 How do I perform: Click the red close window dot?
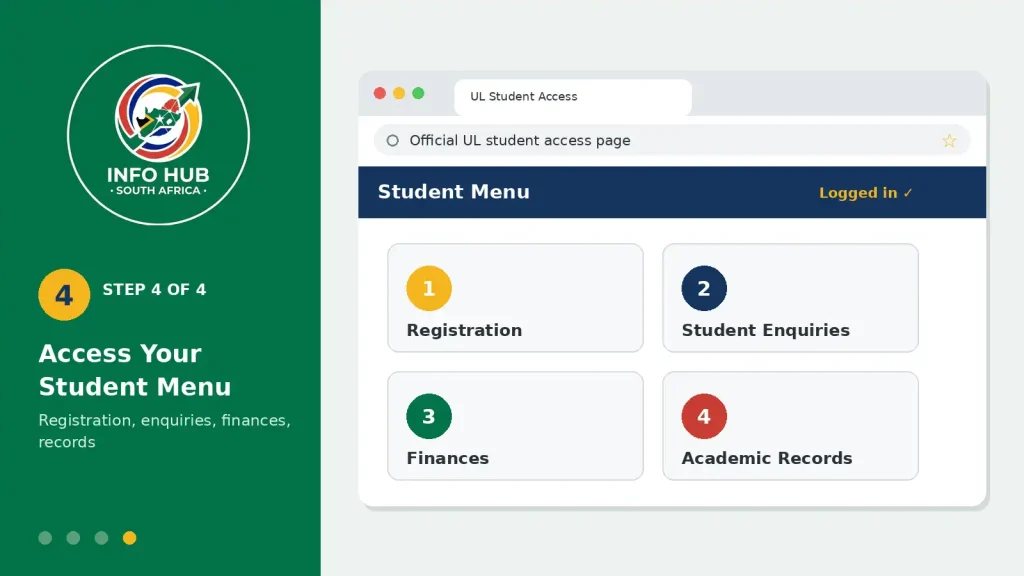click(x=380, y=93)
